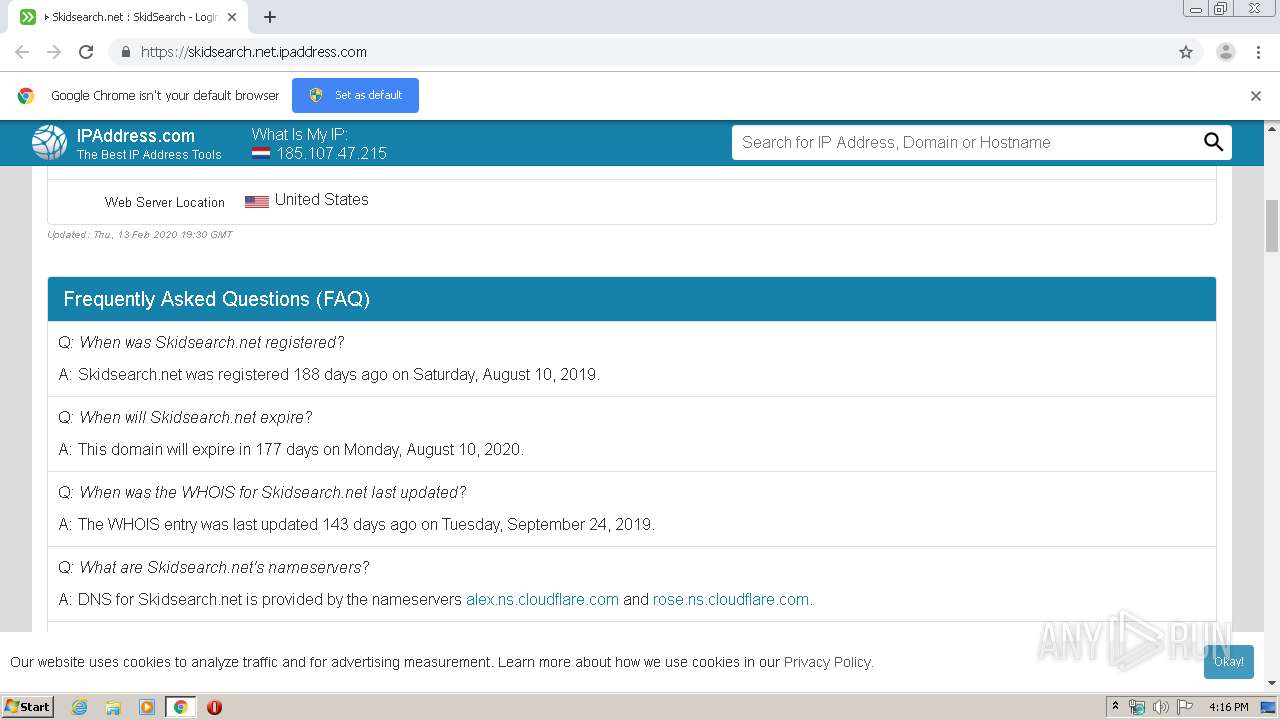Image resolution: width=1280 pixels, height=720 pixels.
Task: Click the answer about September 24, 2019
Action: [366, 525]
